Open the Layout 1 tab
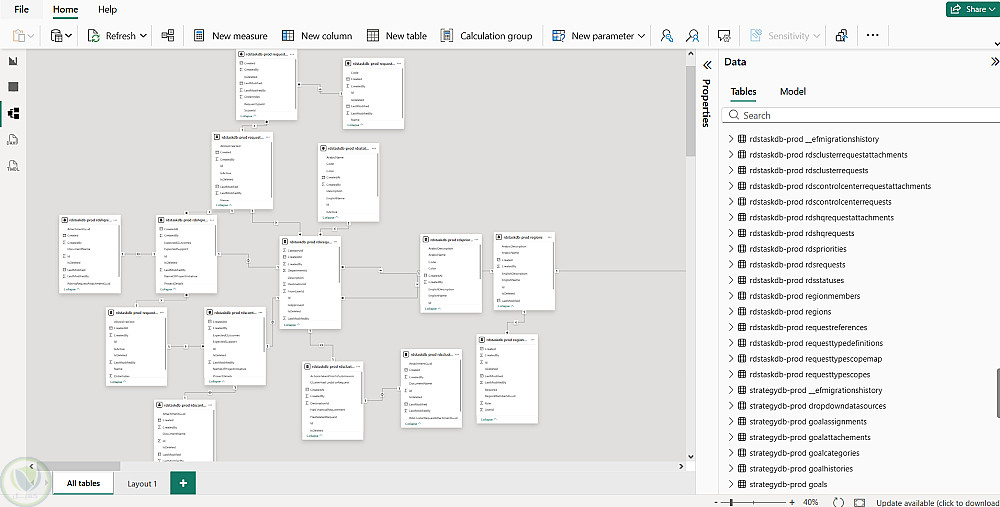The height and width of the screenshot is (507, 1000). click(142, 483)
